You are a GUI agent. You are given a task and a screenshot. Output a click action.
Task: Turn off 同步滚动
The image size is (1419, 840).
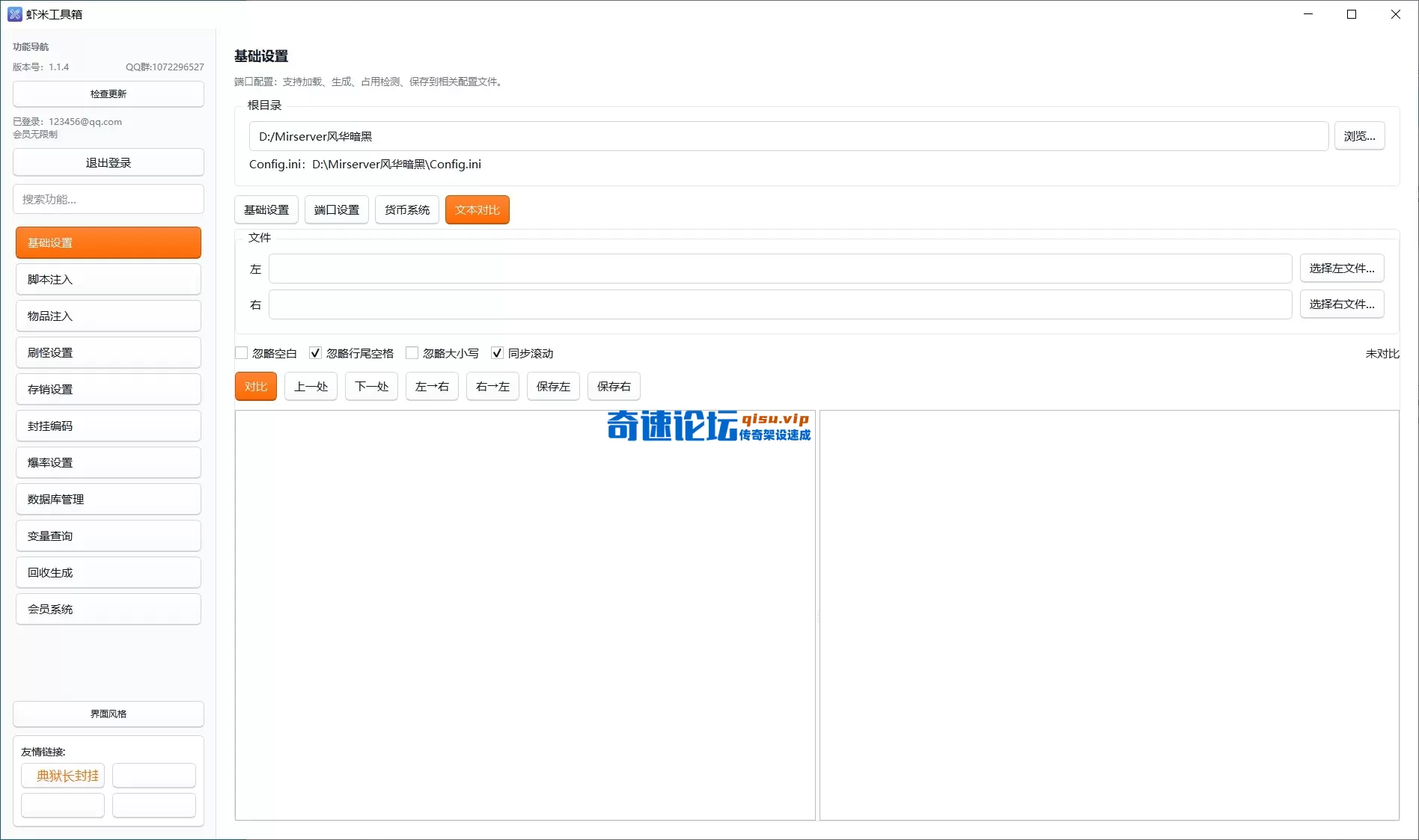(x=497, y=352)
